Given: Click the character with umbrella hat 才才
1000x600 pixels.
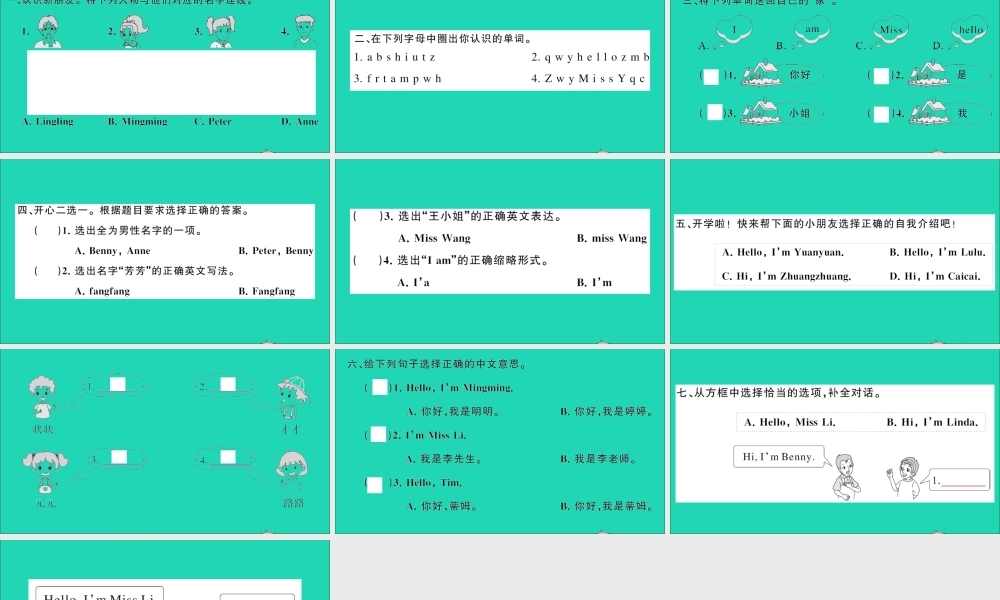Looking at the screenshot, I should (292, 397).
